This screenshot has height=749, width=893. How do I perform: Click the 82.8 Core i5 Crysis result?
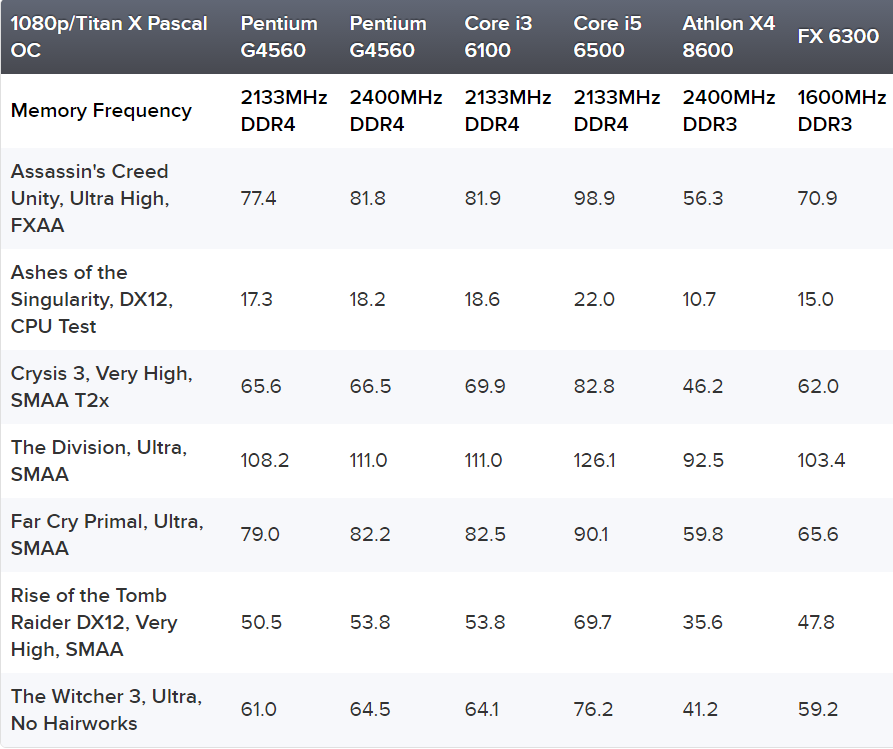pyautogui.click(x=594, y=386)
